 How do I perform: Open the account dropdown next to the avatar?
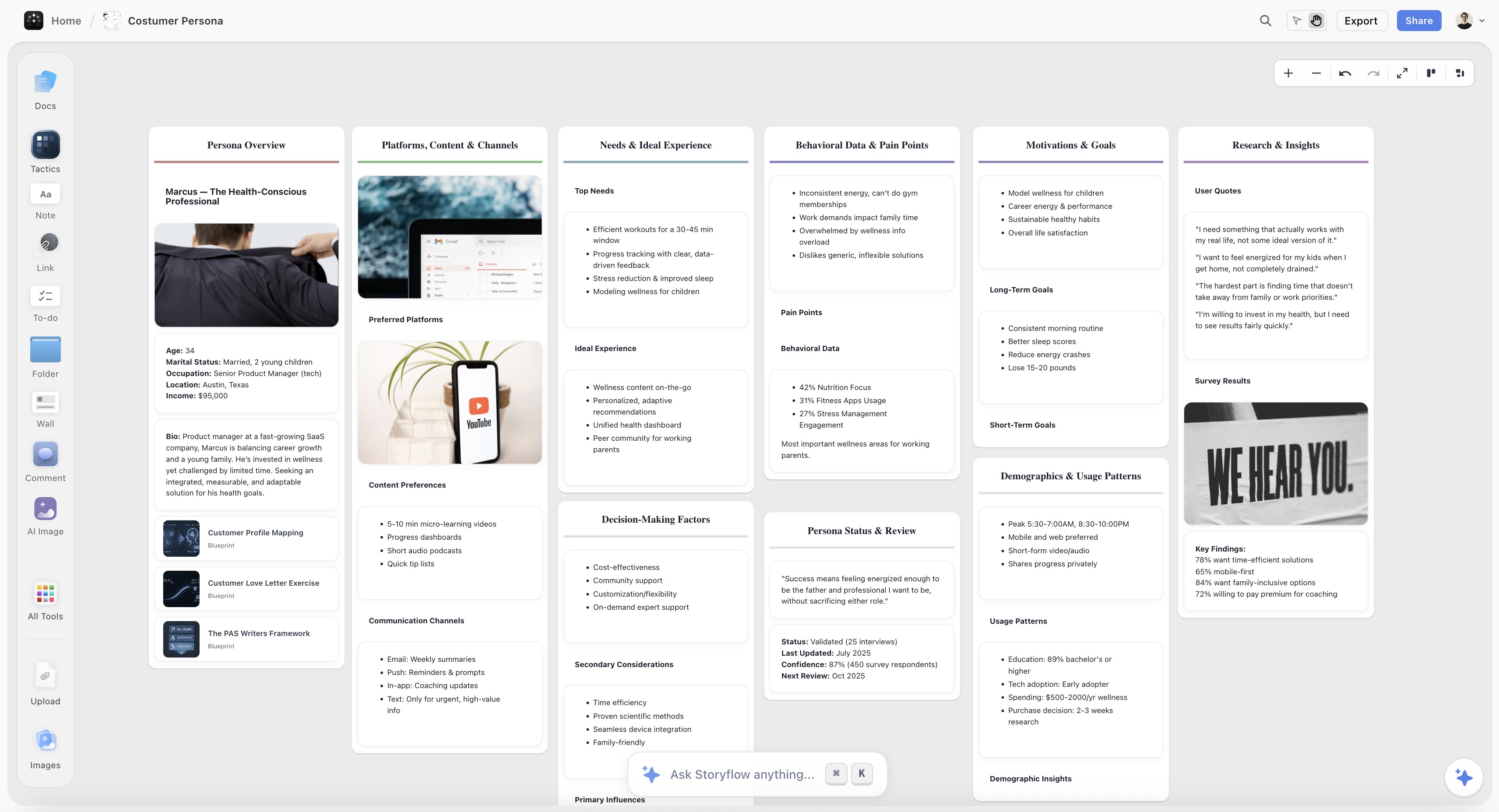(x=1483, y=21)
